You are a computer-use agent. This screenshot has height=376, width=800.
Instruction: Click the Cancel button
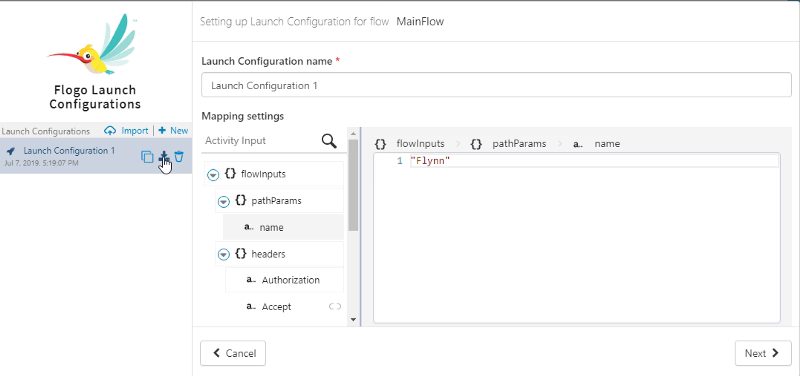coord(233,353)
